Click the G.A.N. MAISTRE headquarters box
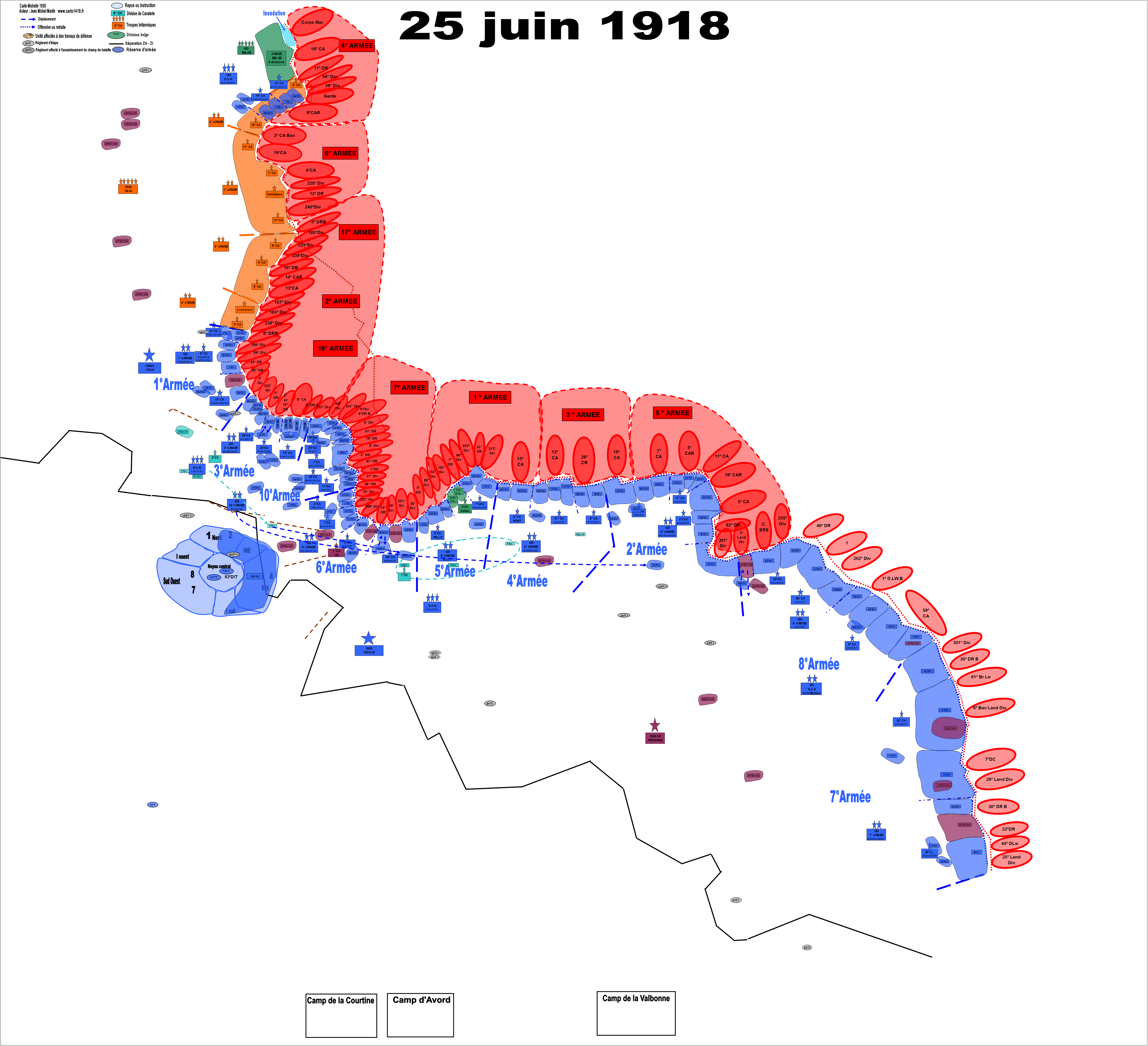This screenshot has height=1046, width=1148. coord(432,607)
